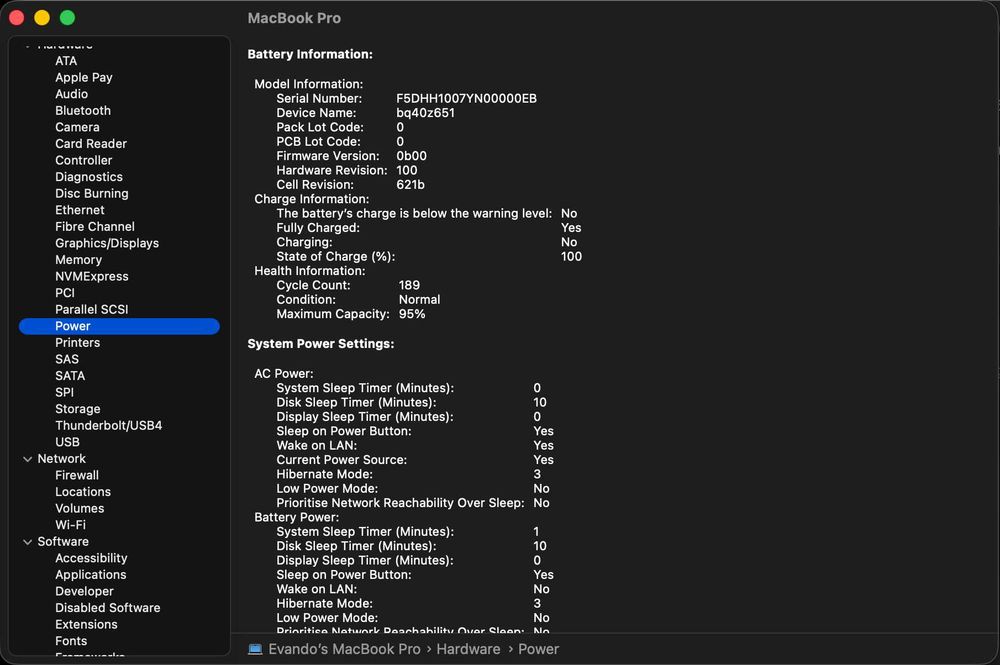
Task: Click the AC Power subheading
Action: (284, 374)
